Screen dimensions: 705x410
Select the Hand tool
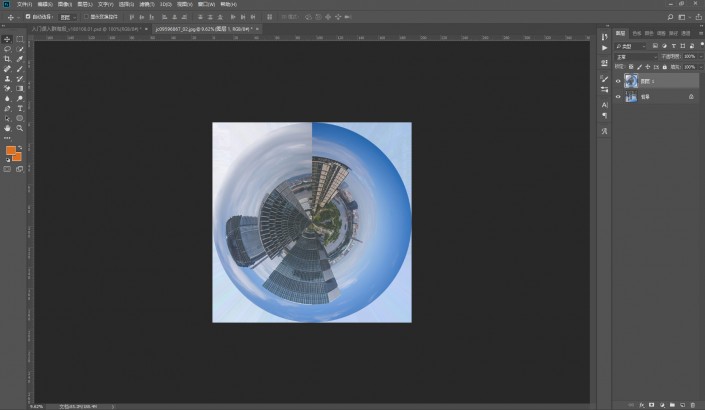(x=7, y=128)
